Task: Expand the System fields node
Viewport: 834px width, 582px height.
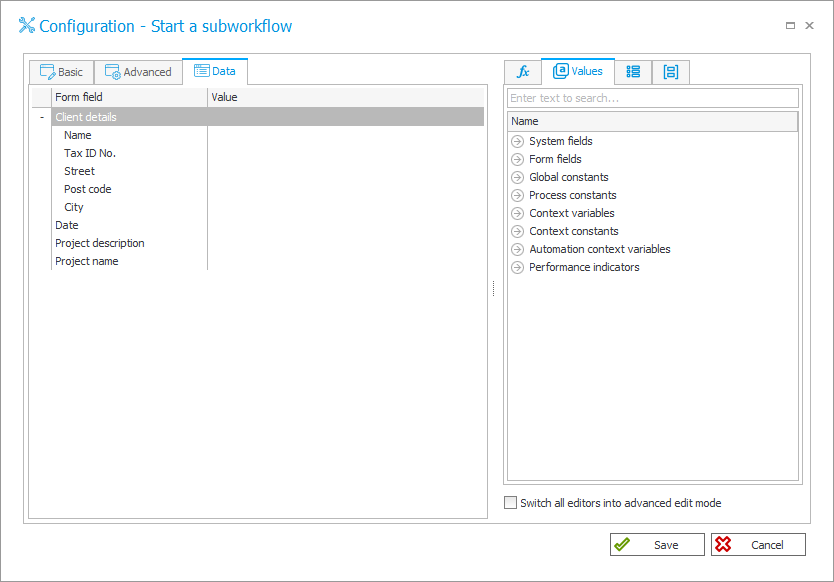Action: 517,142
